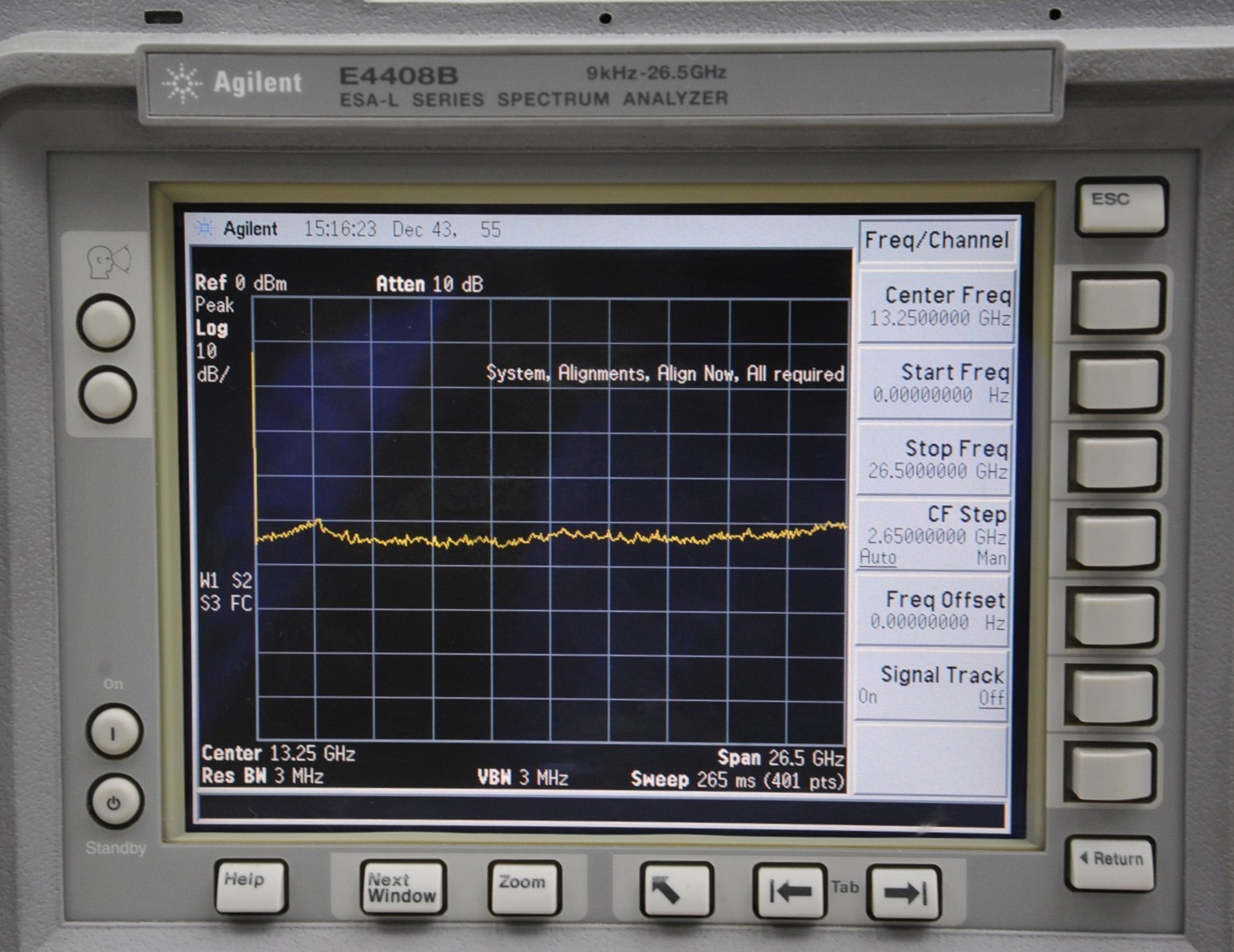Click the 'Ref 0 dBm' readout
The height and width of the screenshot is (952, 1234).
[241, 283]
